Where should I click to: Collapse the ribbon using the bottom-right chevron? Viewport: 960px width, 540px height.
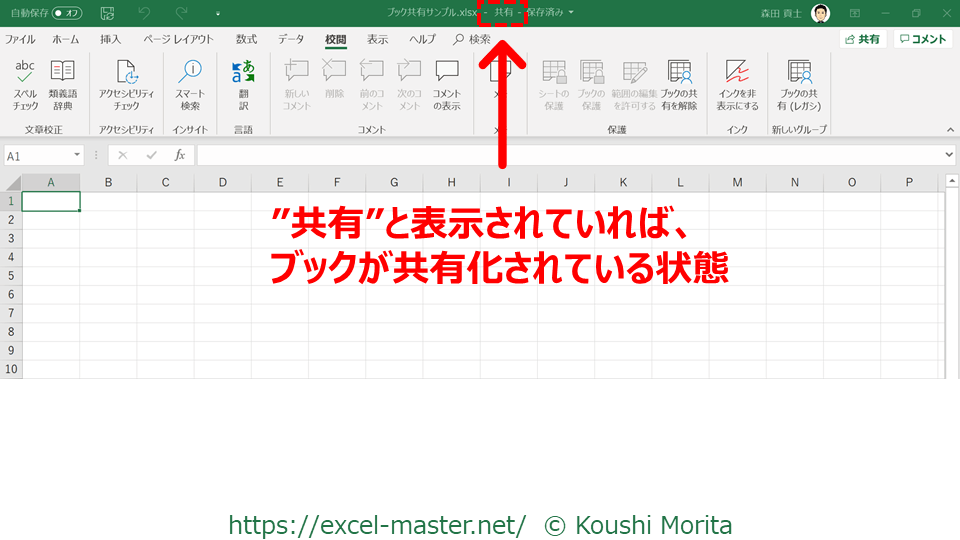click(948, 129)
